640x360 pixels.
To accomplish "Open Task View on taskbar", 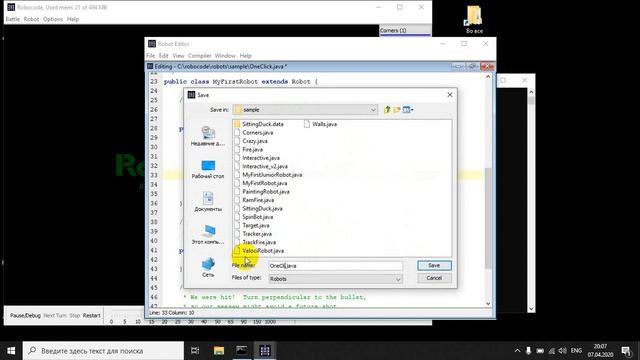I will (x=195, y=351).
